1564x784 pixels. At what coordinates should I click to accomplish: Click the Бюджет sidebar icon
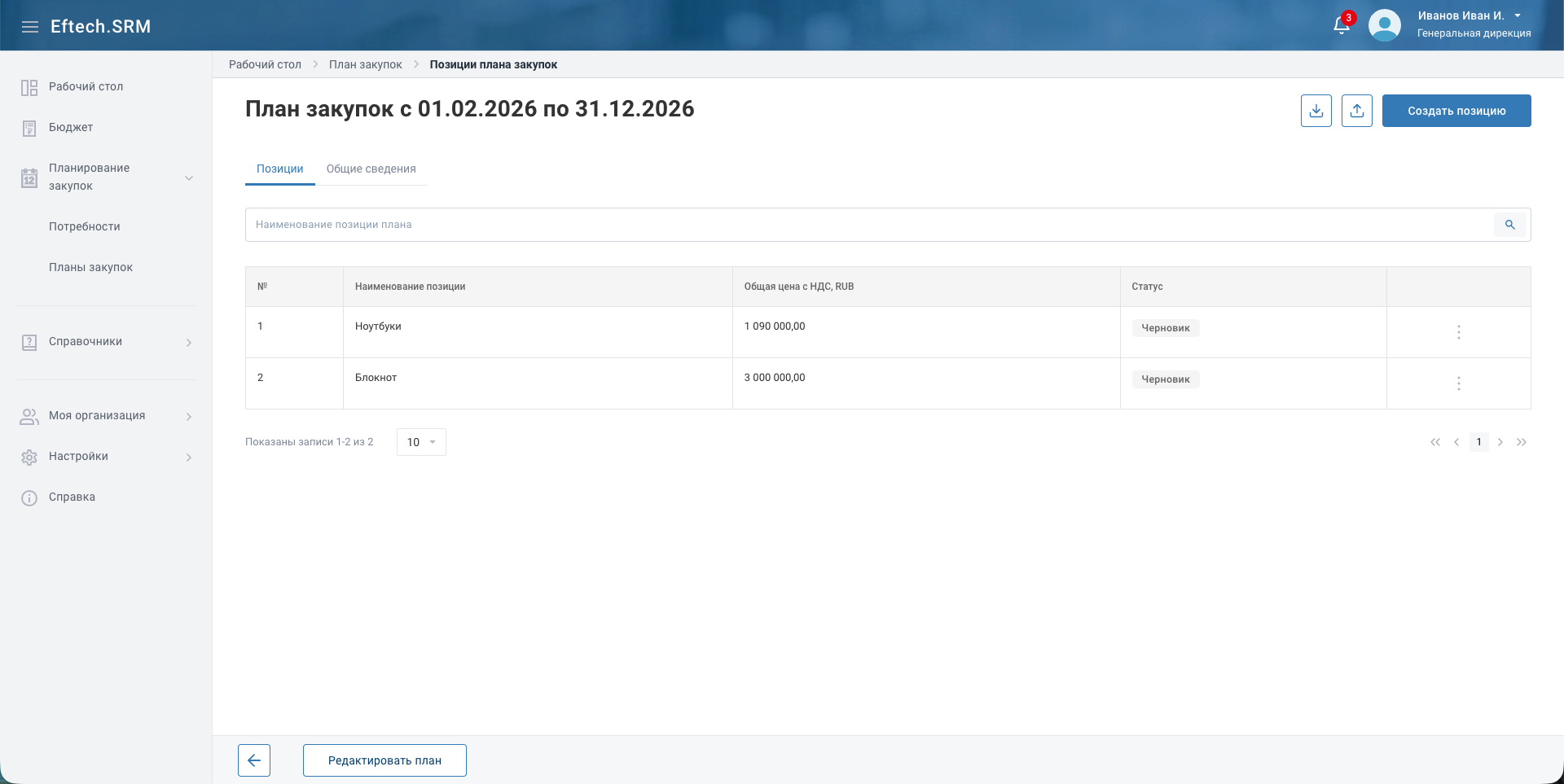point(29,128)
